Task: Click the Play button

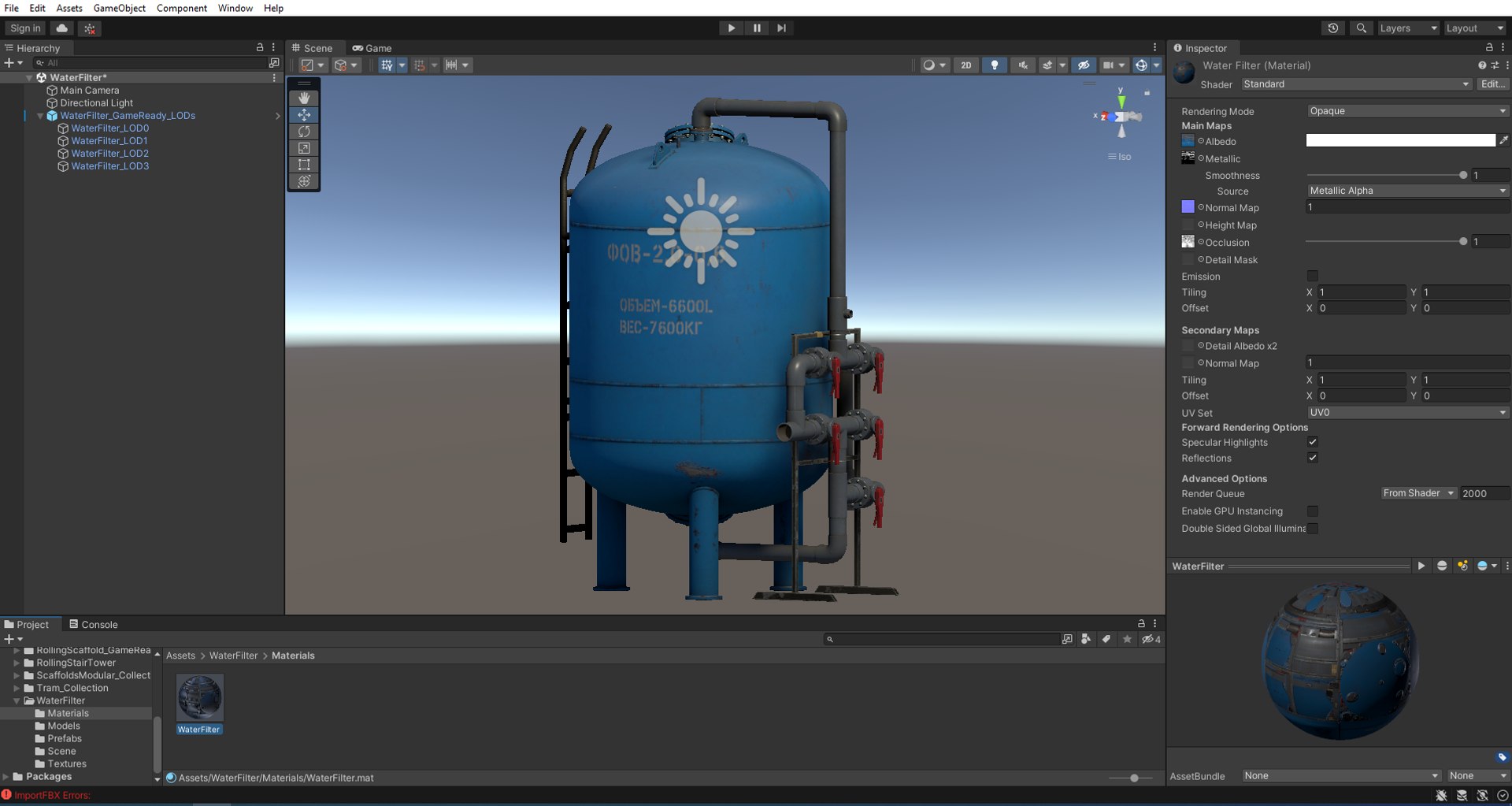Action: click(x=731, y=28)
